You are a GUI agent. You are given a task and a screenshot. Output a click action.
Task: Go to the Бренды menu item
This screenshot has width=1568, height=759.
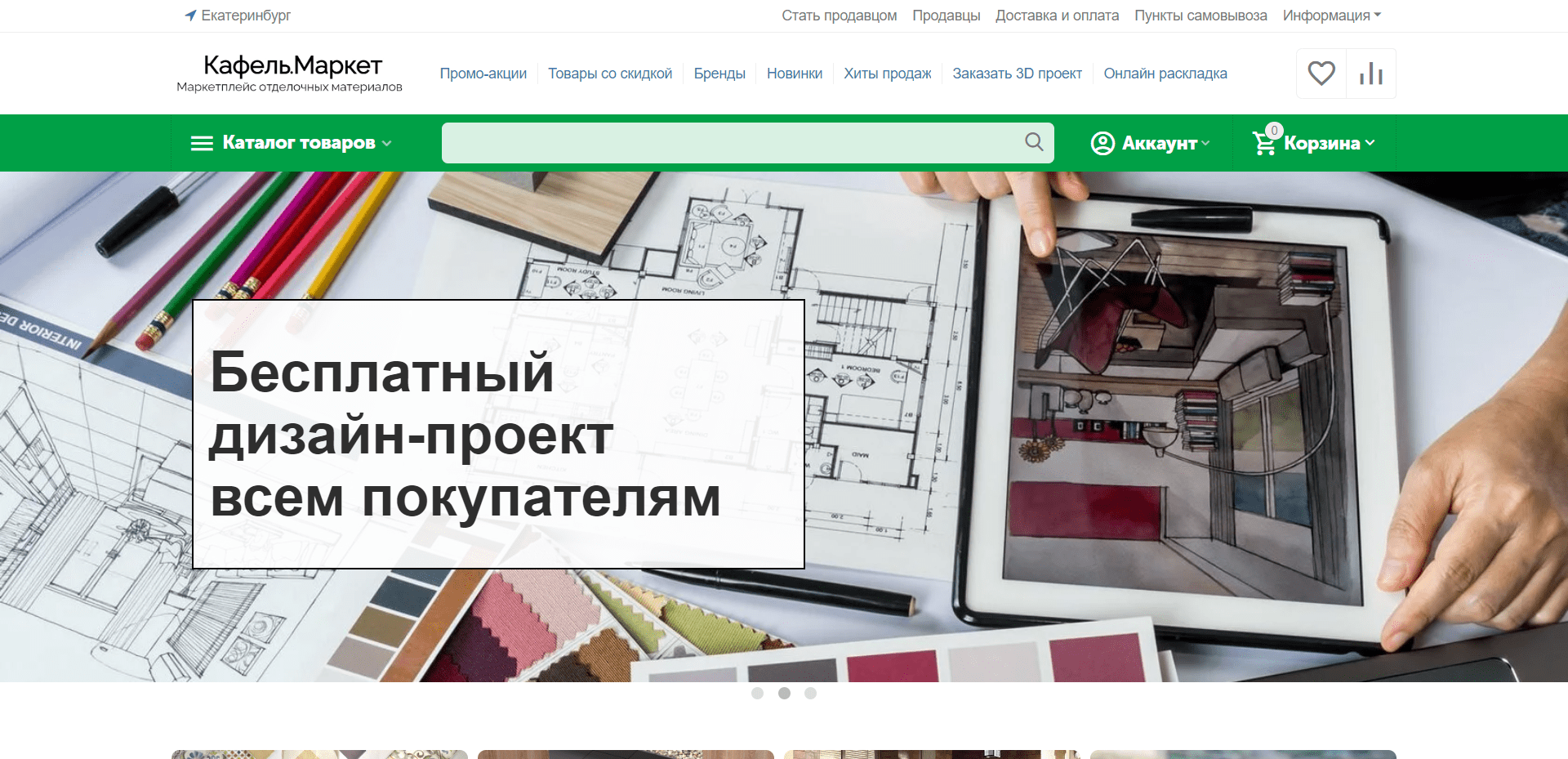[x=719, y=74]
